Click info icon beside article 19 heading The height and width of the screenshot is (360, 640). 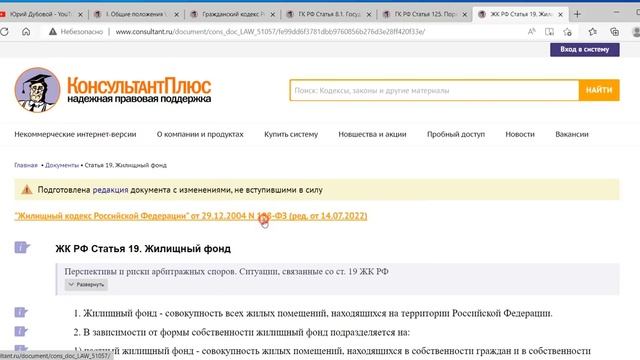(22, 247)
